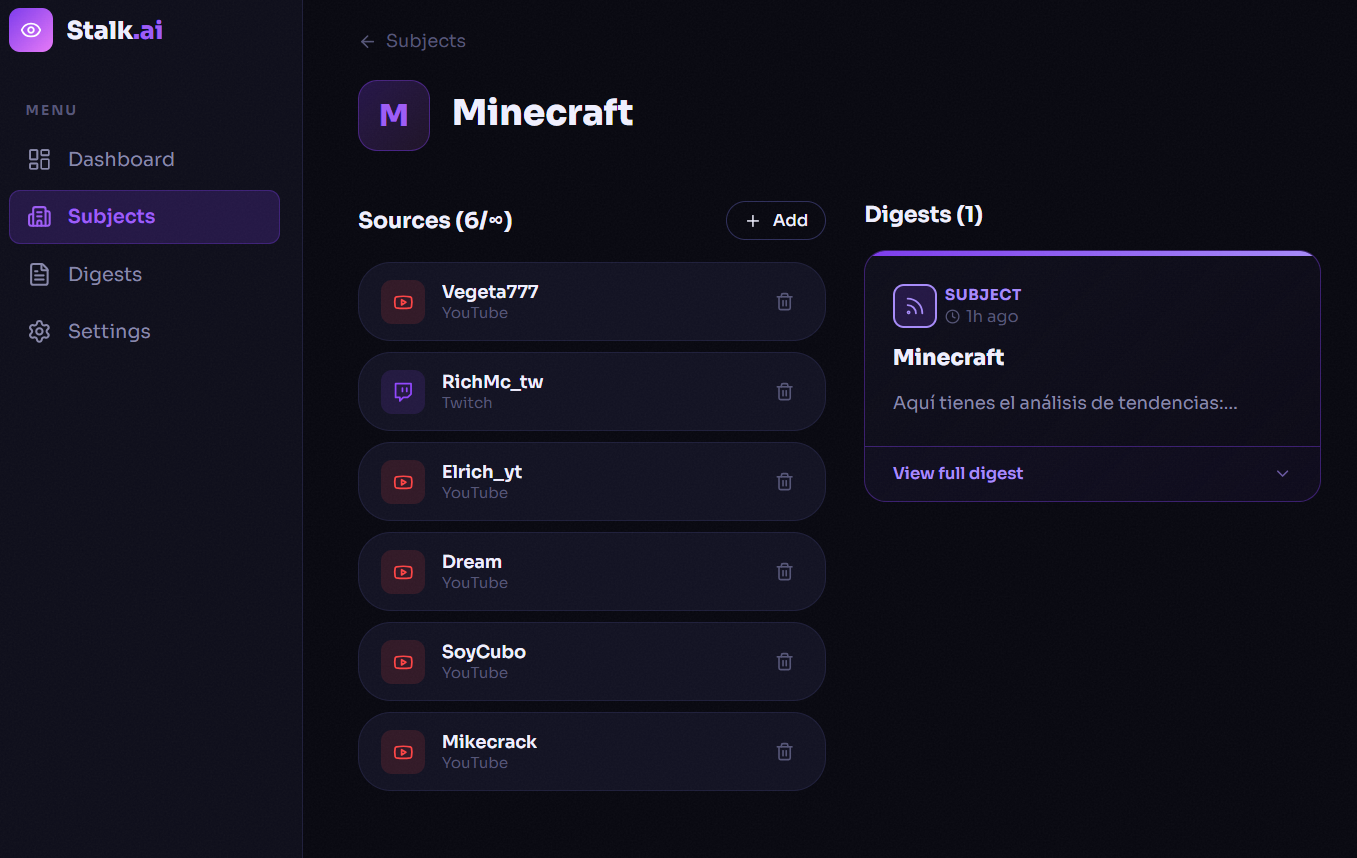Delete the Vegeta777 source with trash icon
Viewport: 1357px width, 858px height.
pos(785,302)
